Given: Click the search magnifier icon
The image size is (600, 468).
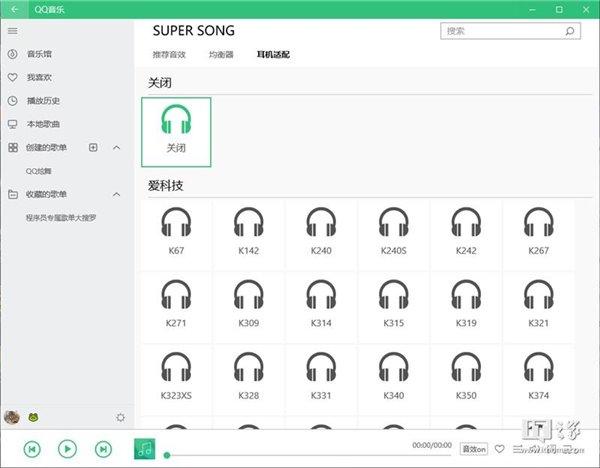Looking at the screenshot, I should click(570, 31).
